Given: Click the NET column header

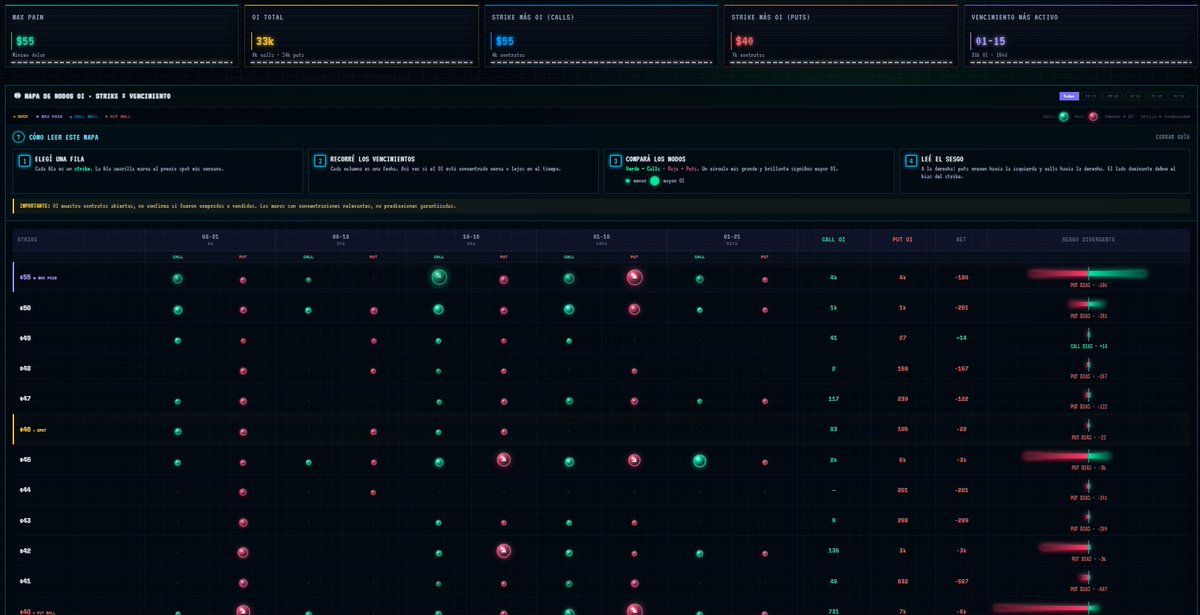Looking at the screenshot, I should click(x=961, y=239).
